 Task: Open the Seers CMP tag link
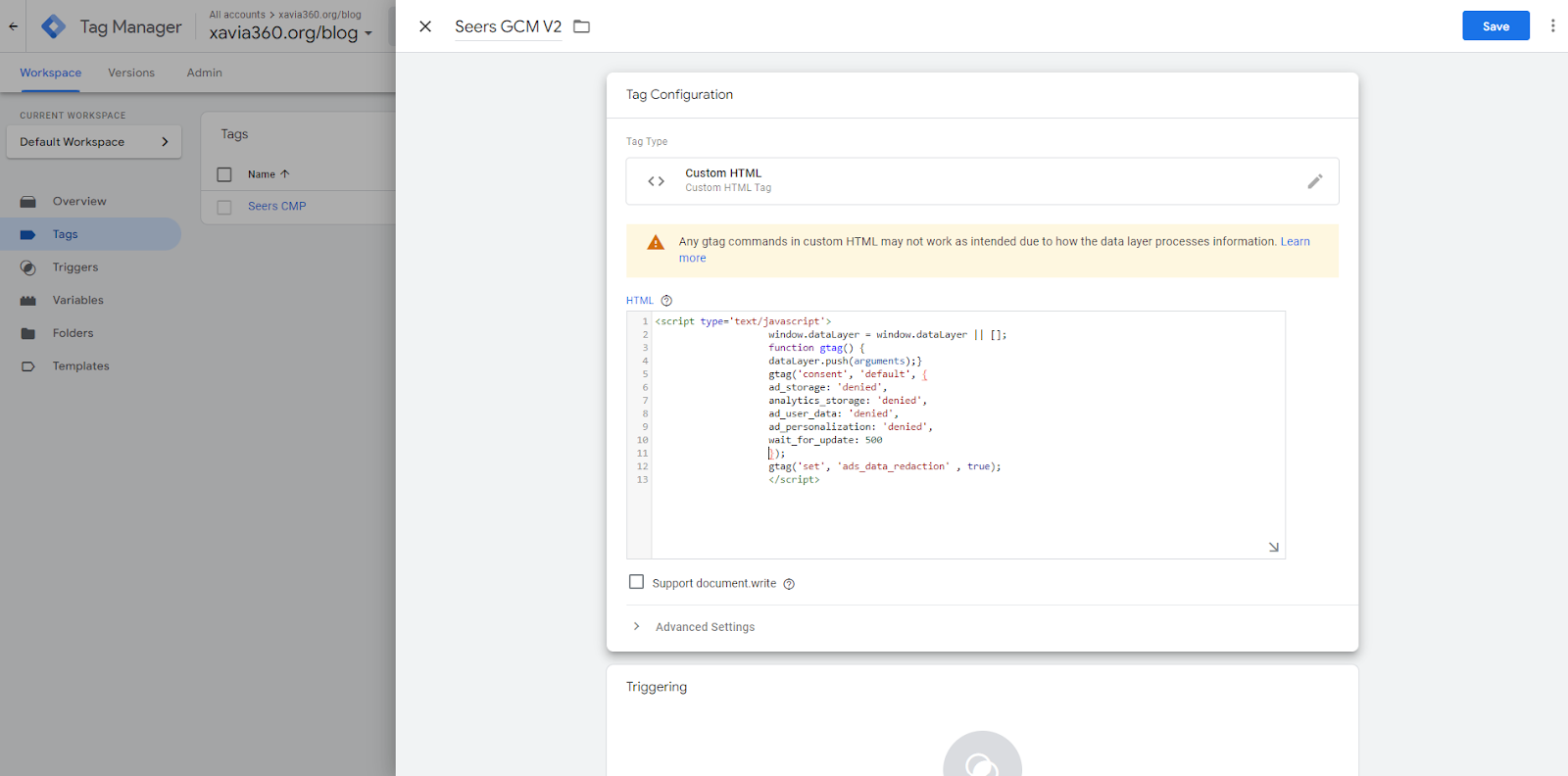[276, 207]
